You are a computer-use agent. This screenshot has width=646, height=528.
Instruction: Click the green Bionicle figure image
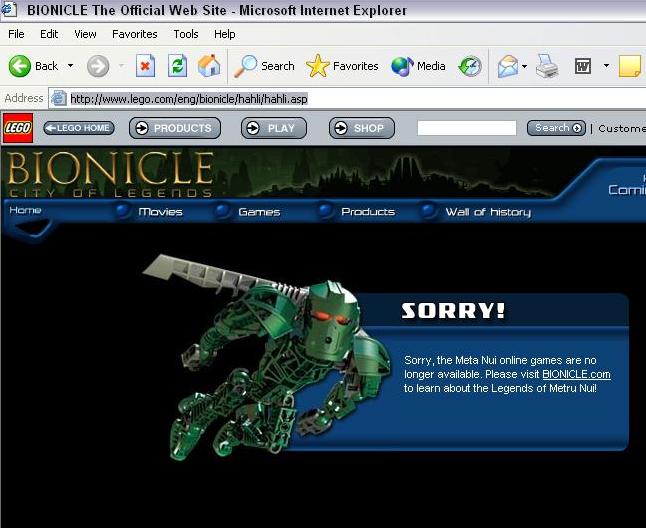pos(268,357)
